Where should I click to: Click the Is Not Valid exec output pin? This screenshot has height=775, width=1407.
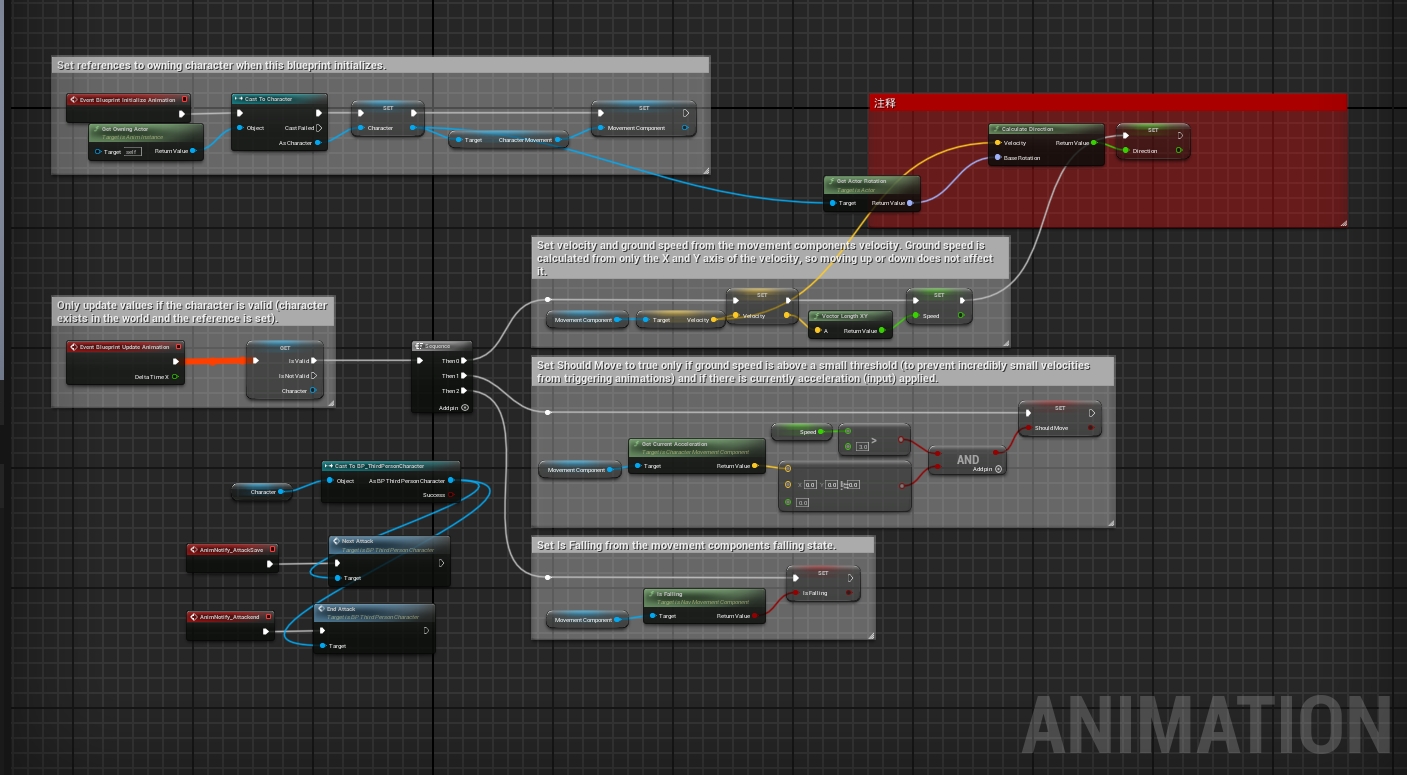click(314, 376)
